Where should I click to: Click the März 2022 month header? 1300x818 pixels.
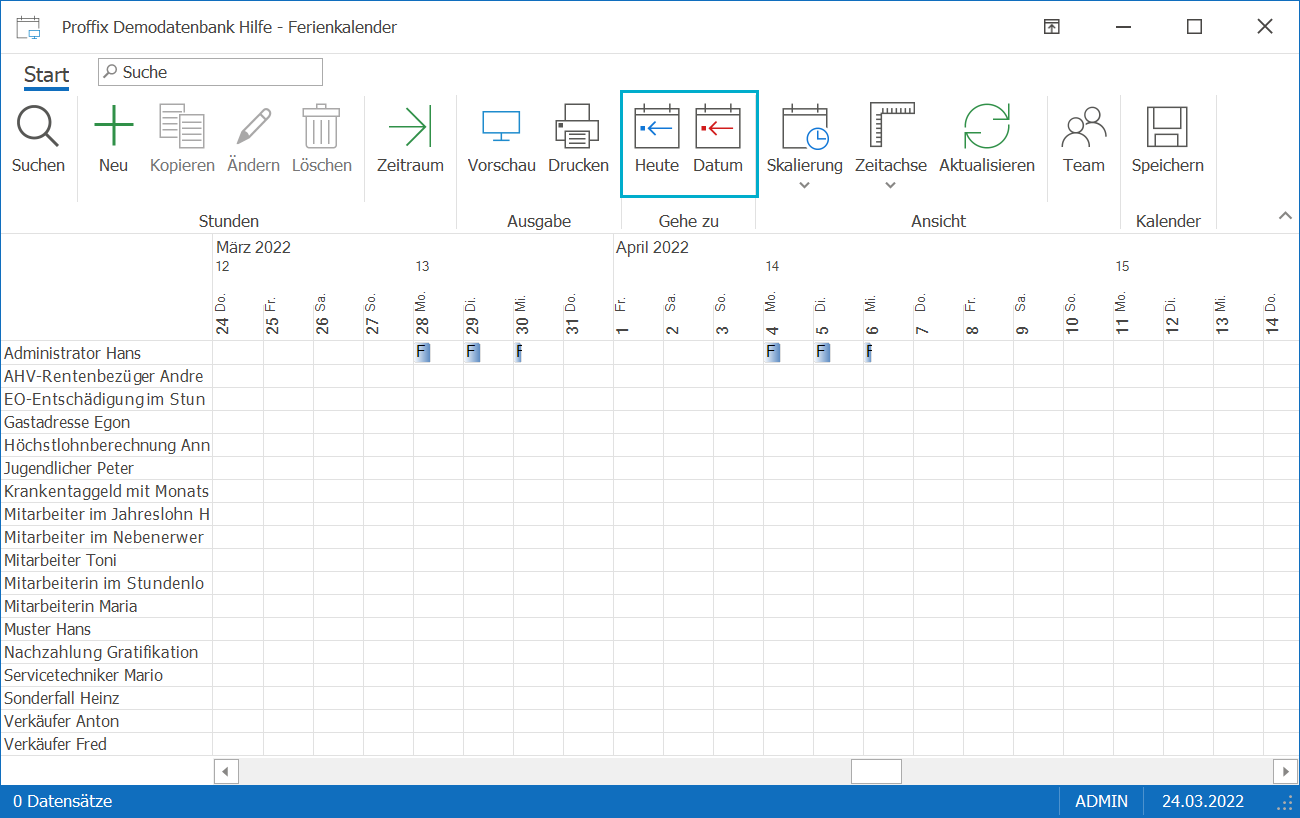[253, 247]
